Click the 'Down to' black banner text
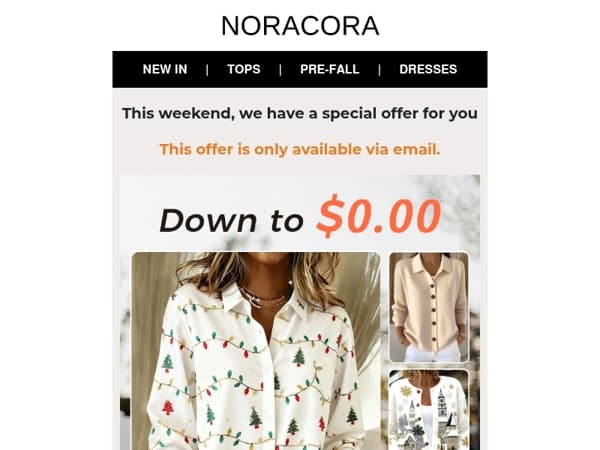This screenshot has height=450, width=600. [232, 221]
